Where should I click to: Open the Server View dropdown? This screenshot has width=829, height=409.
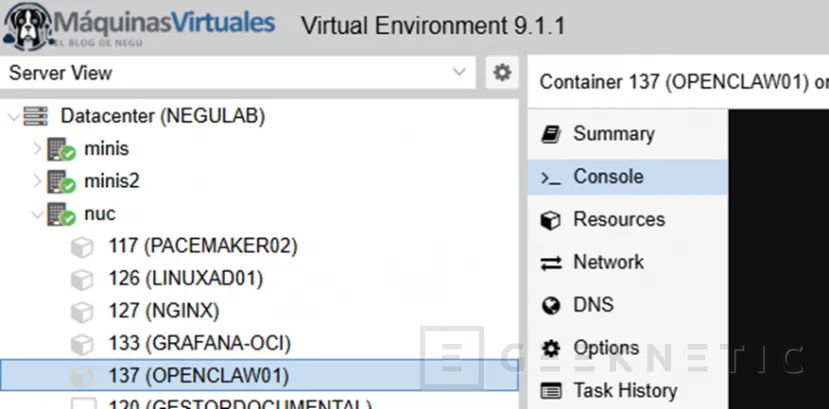point(238,73)
